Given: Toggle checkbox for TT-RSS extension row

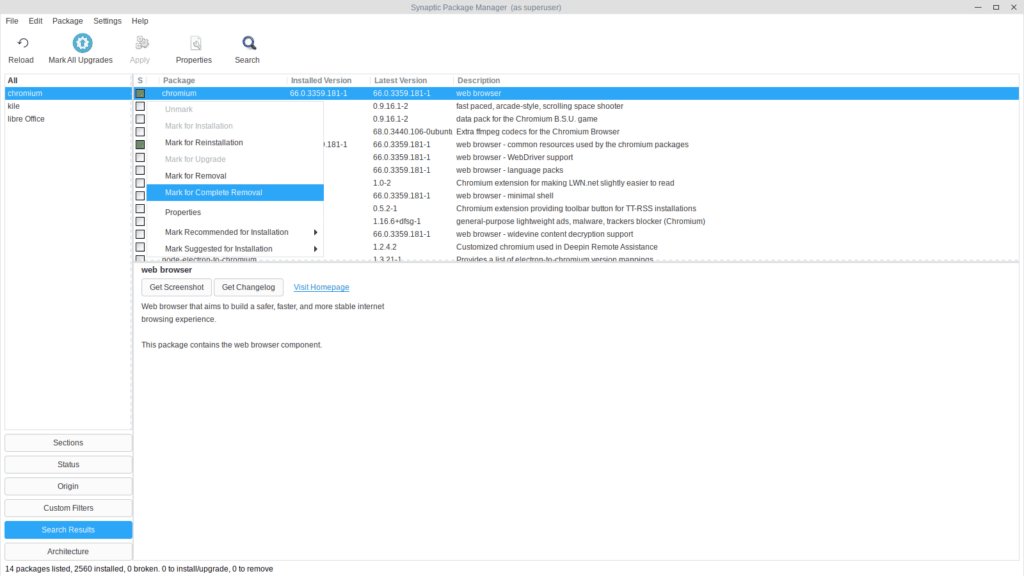Looking at the screenshot, I should coord(140,208).
